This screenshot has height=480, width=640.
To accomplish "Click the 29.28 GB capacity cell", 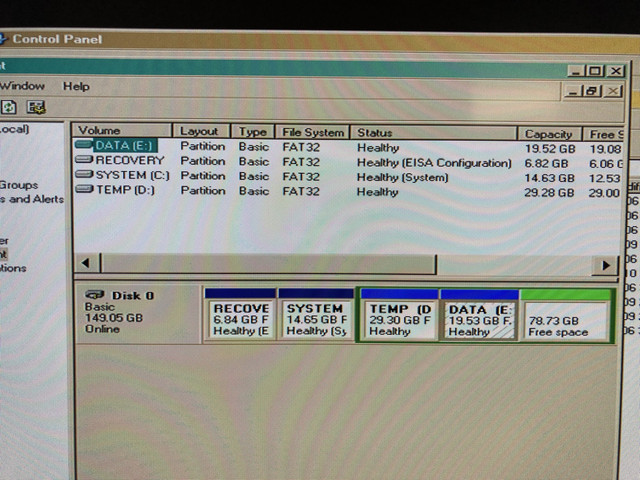I will pos(549,193).
